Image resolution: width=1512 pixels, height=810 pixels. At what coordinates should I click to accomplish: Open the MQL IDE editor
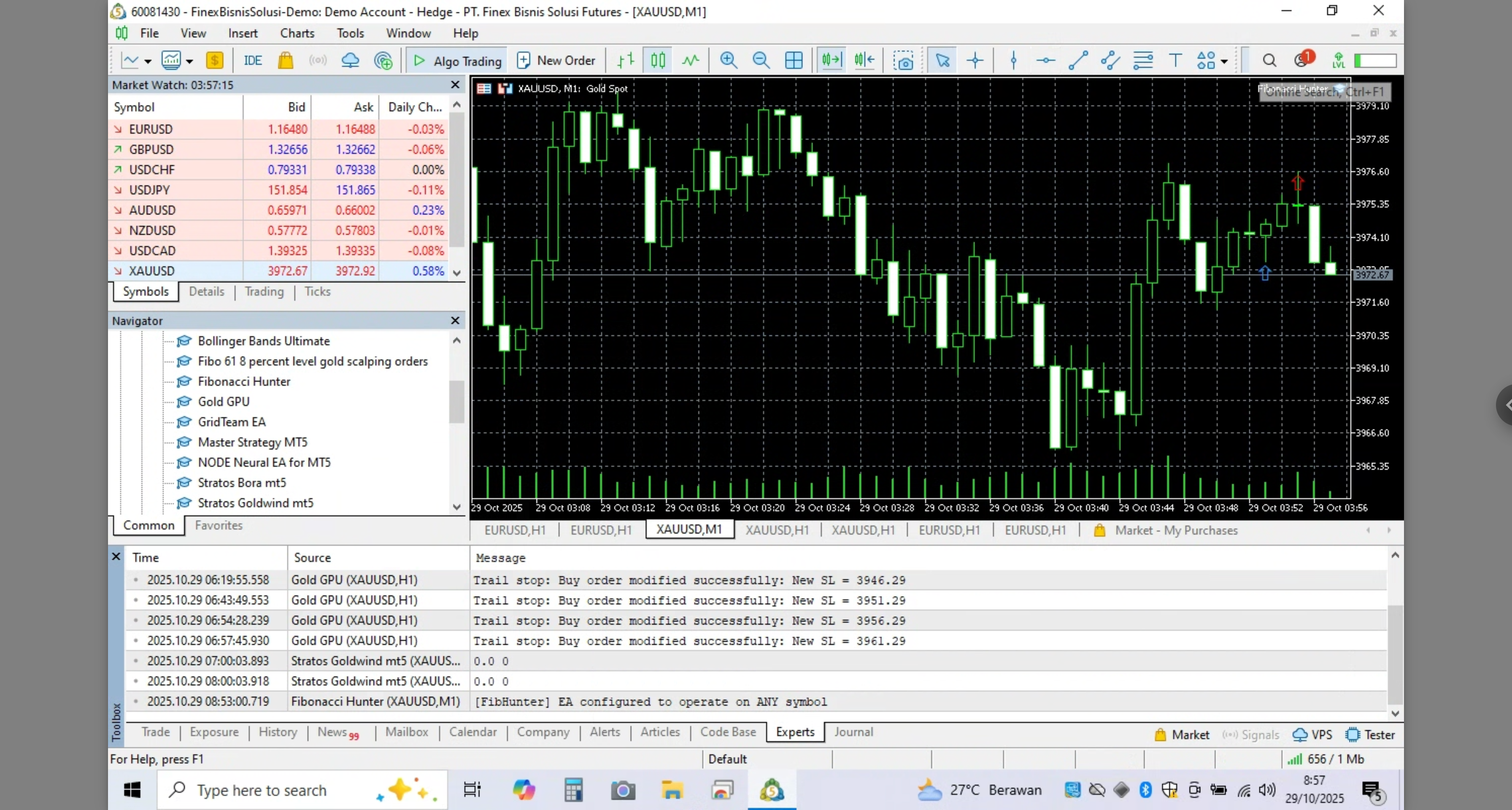click(252, 60)
